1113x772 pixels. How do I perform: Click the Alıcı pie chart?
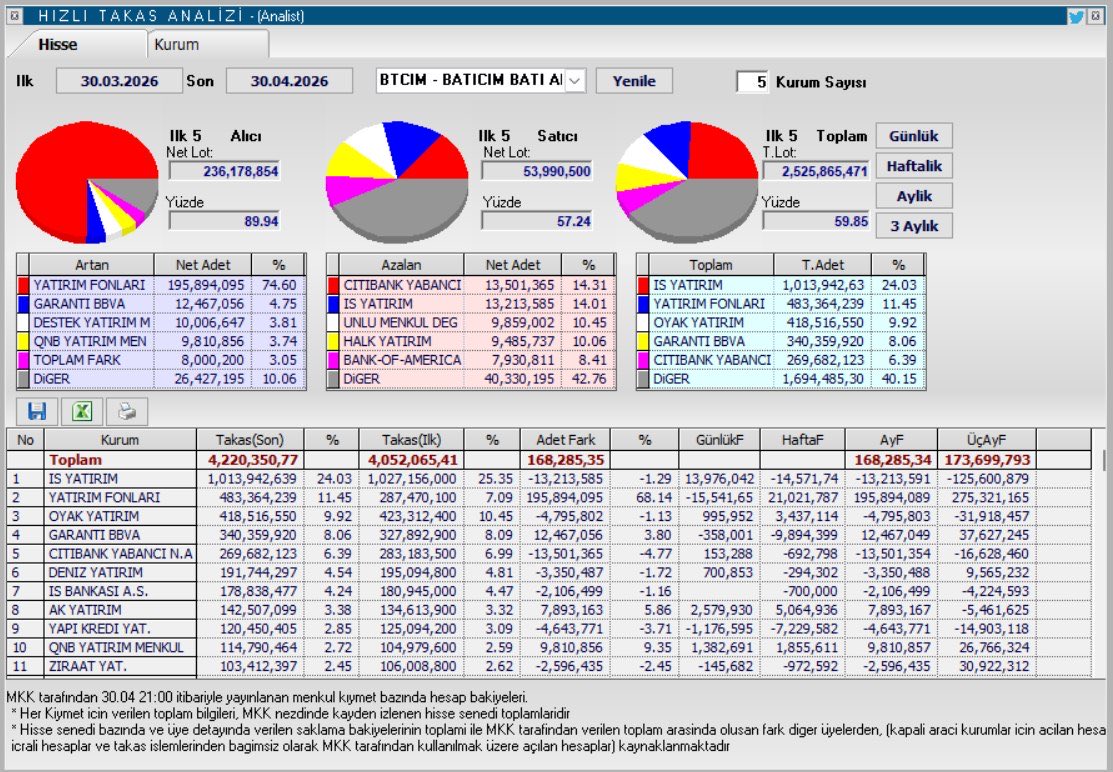click(x=87, y=182)
